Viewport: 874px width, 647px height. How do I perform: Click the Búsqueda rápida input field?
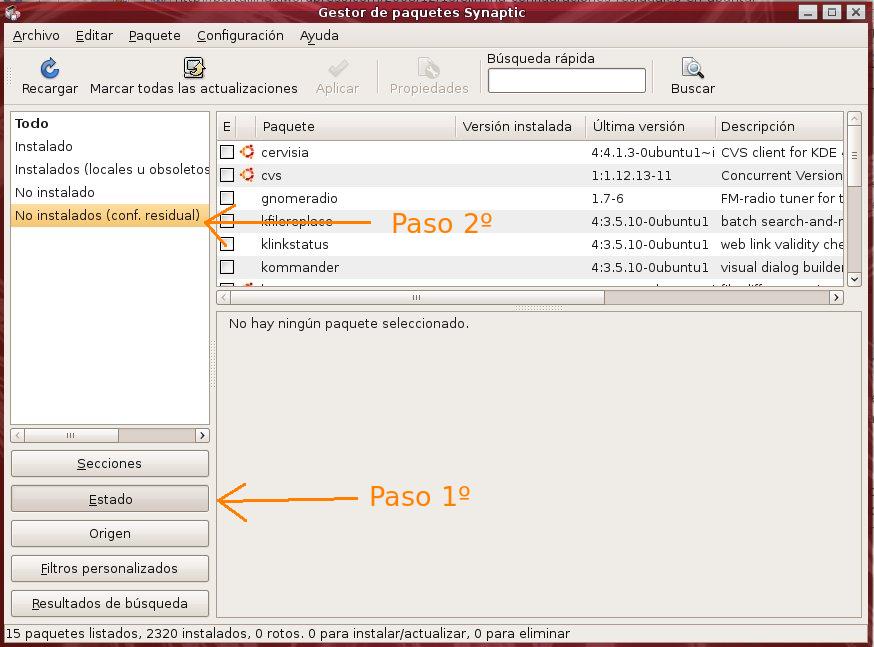567,81
